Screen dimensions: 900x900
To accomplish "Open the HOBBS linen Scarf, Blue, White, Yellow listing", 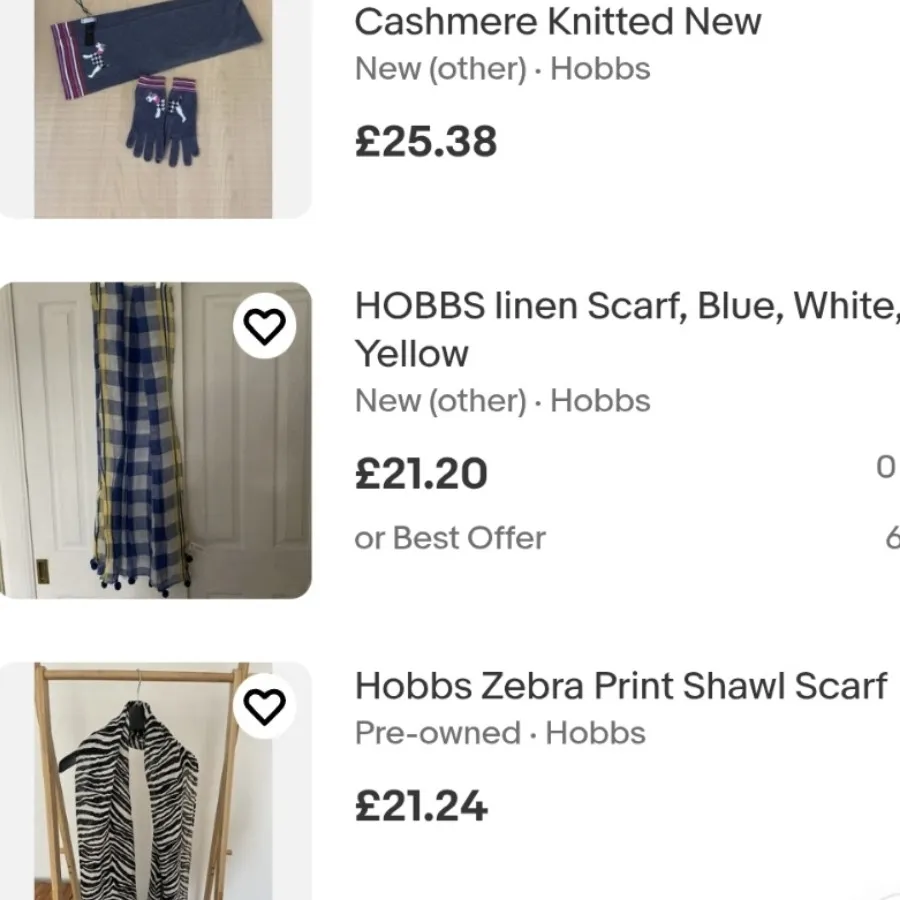I will pos(626,330).
